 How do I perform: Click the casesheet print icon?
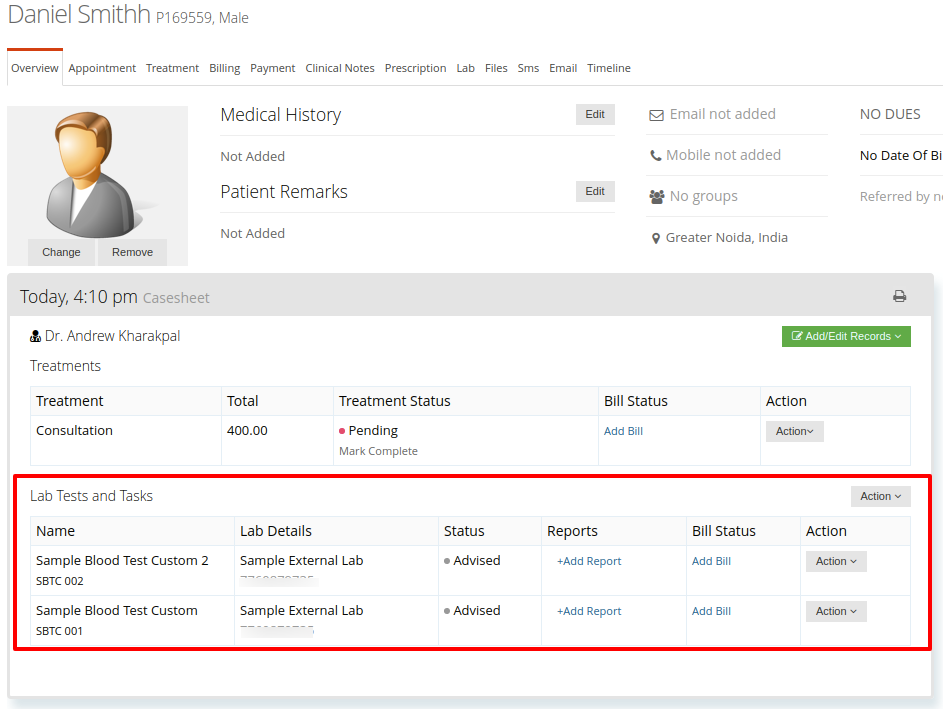[x=899, y=296]
